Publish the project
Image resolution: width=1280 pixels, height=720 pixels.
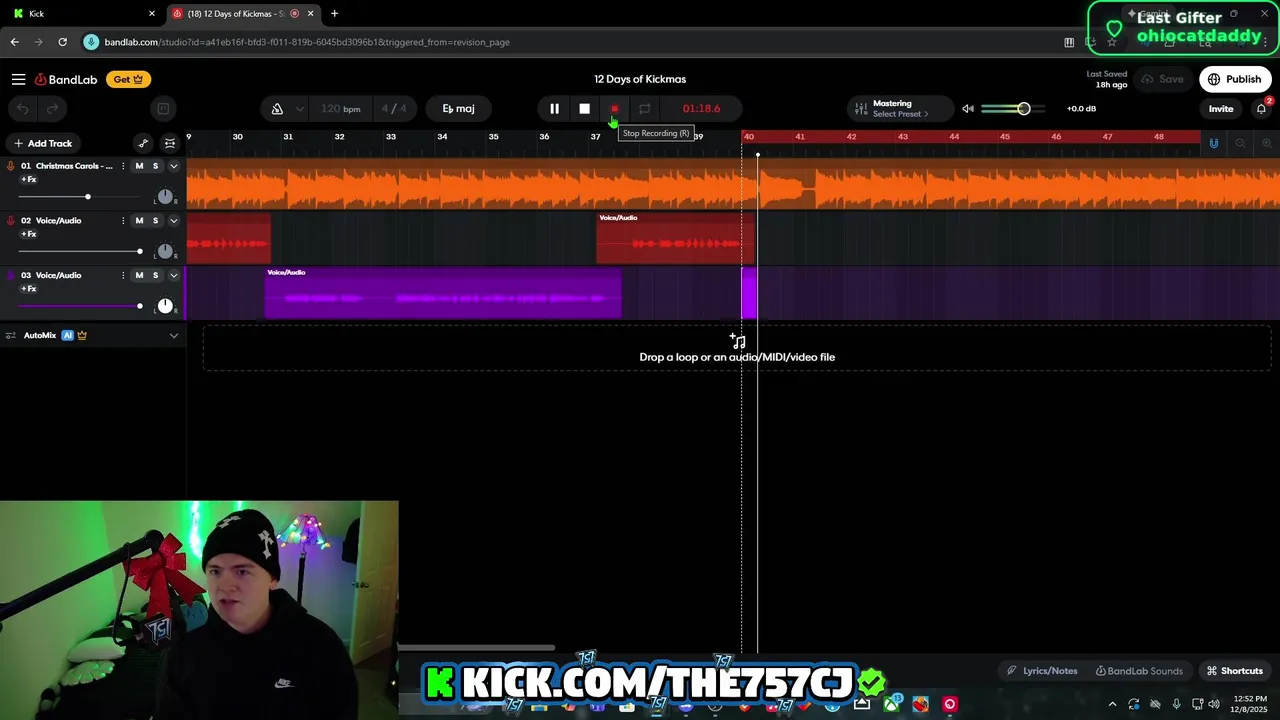tap(1235, 79)
